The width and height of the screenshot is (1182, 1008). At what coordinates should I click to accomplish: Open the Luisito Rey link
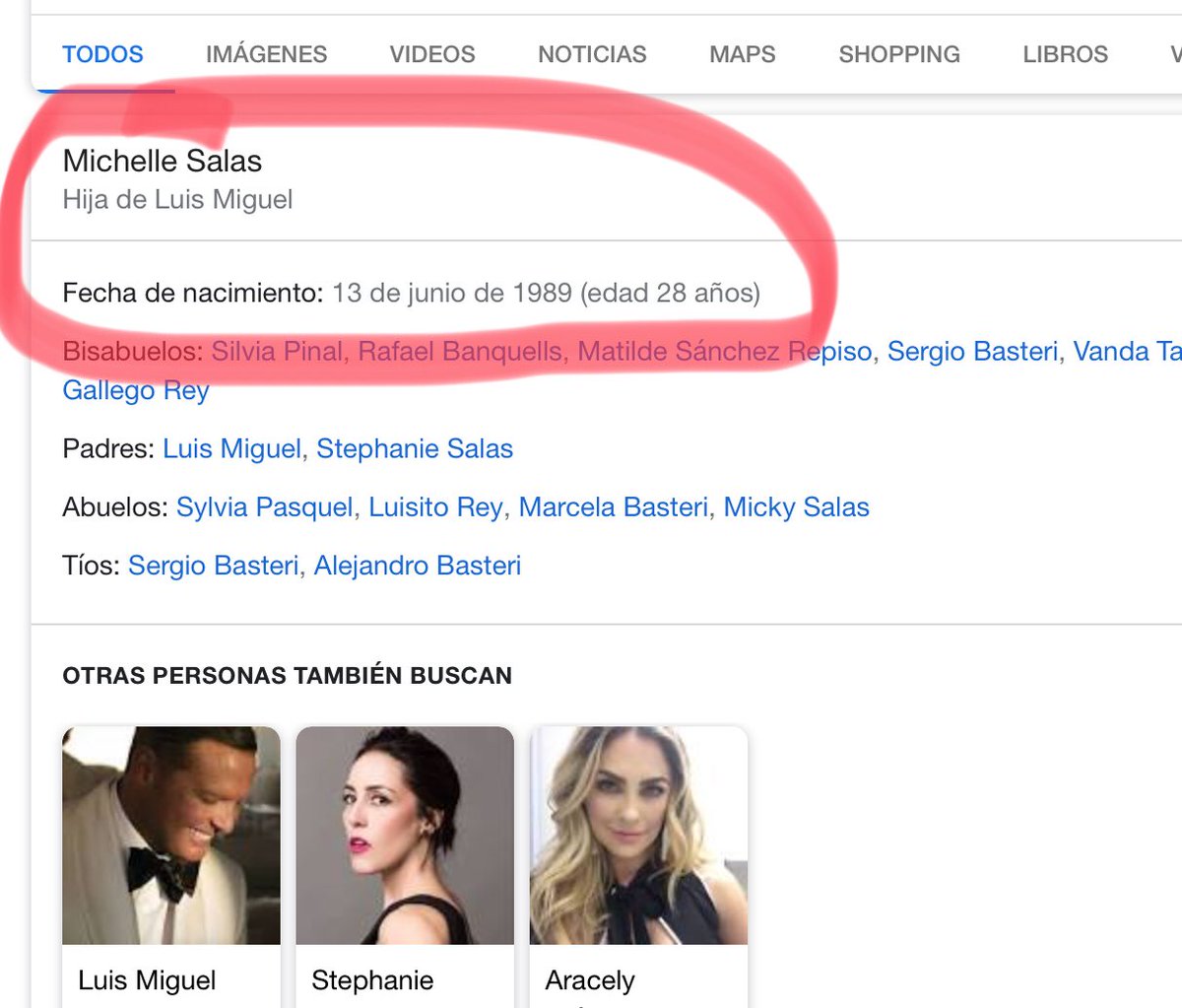[435, 507]
